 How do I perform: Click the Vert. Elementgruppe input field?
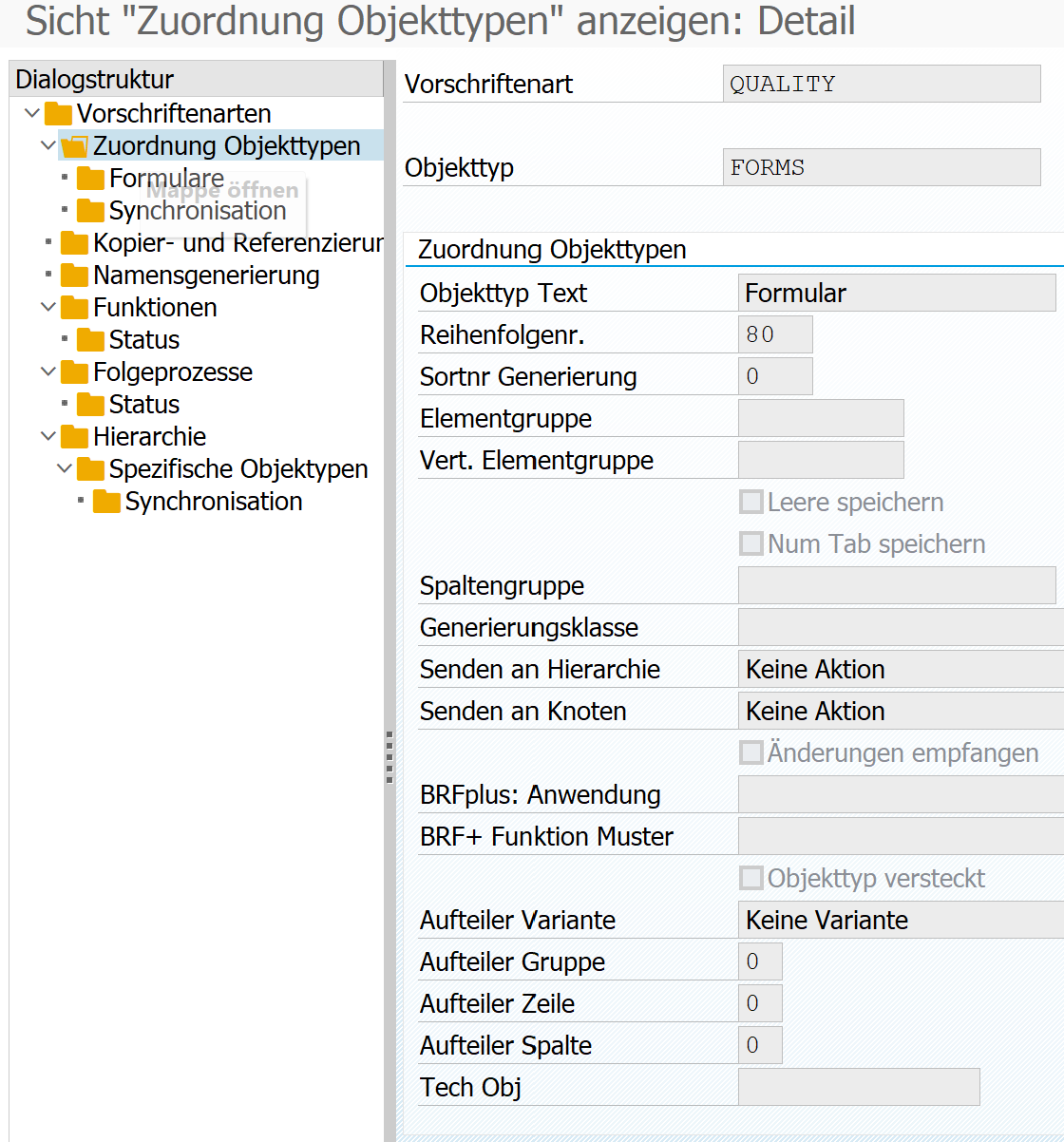[821, 460]
